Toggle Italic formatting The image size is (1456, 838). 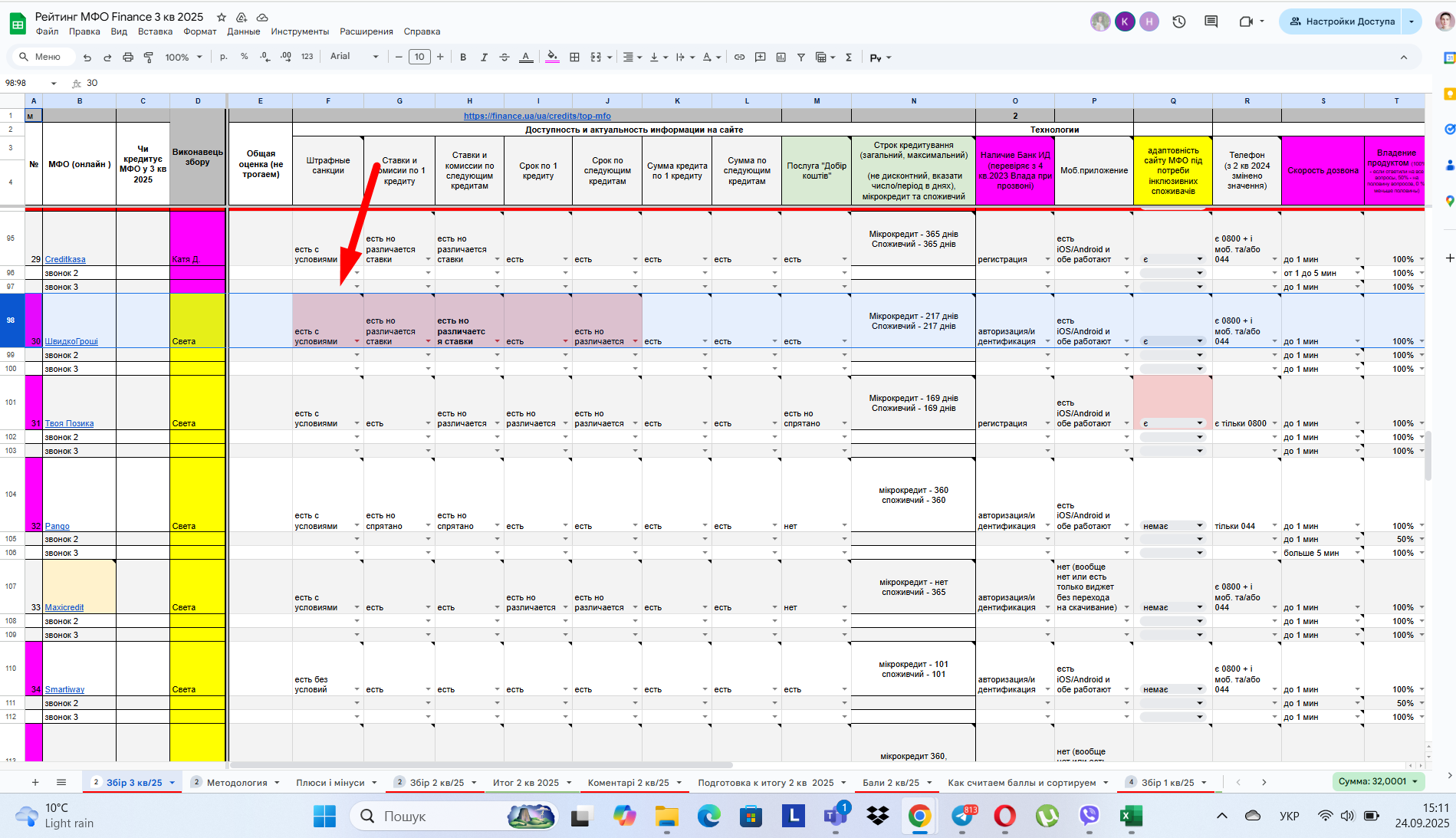484,58
